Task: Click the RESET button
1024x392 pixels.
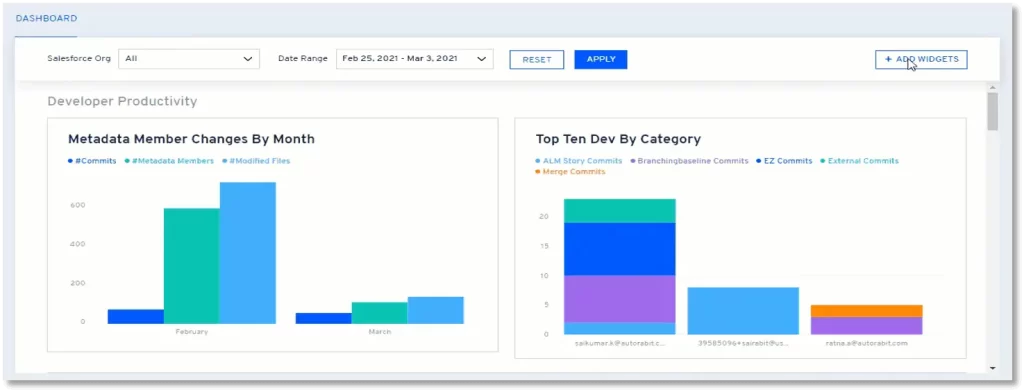Action: (x=537, y=59)
